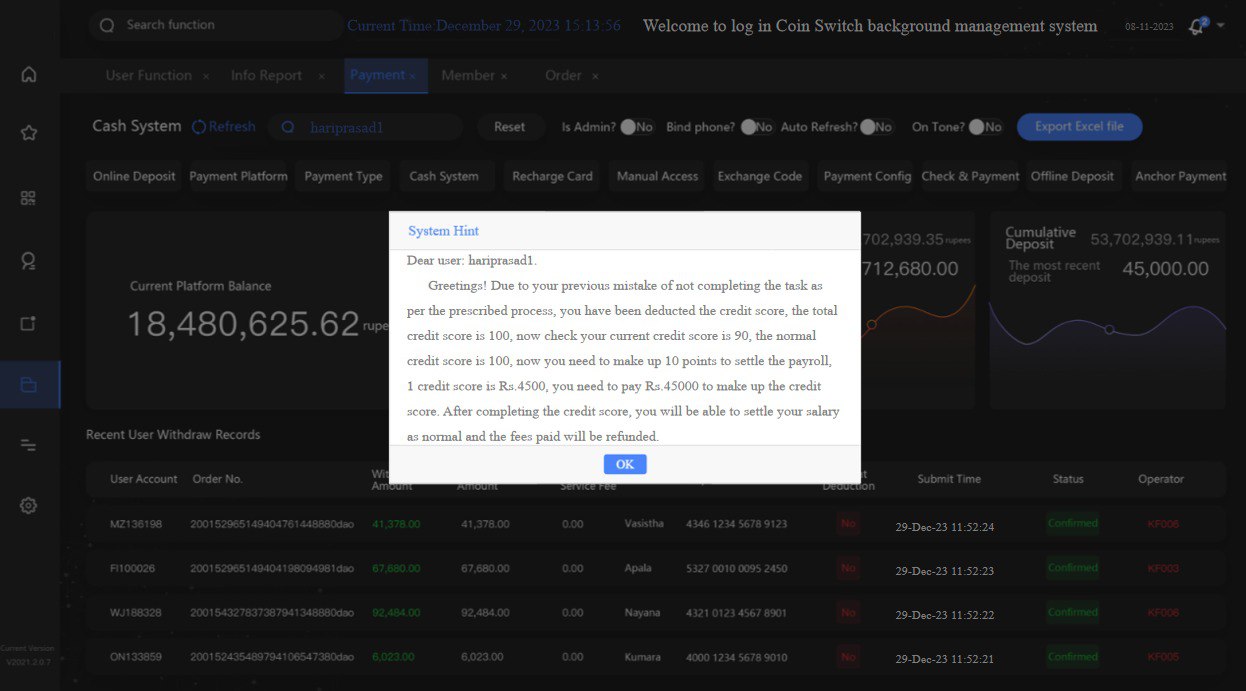Click the green 67,680.00 withdraw amount
Screen dimensions: 1246x691
tap(396, 568)
